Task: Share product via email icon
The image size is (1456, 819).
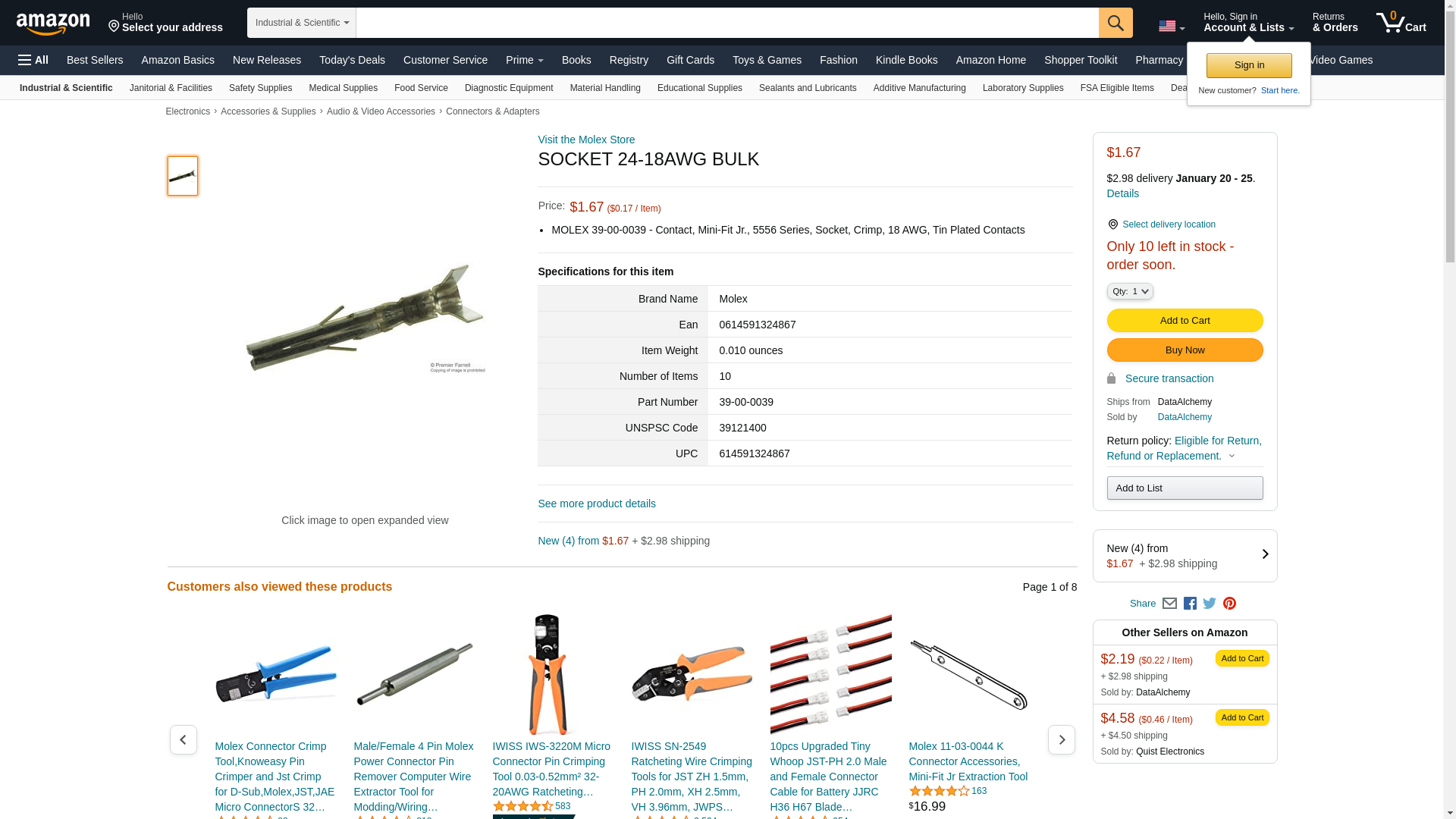Action: tap(1169, 604)
